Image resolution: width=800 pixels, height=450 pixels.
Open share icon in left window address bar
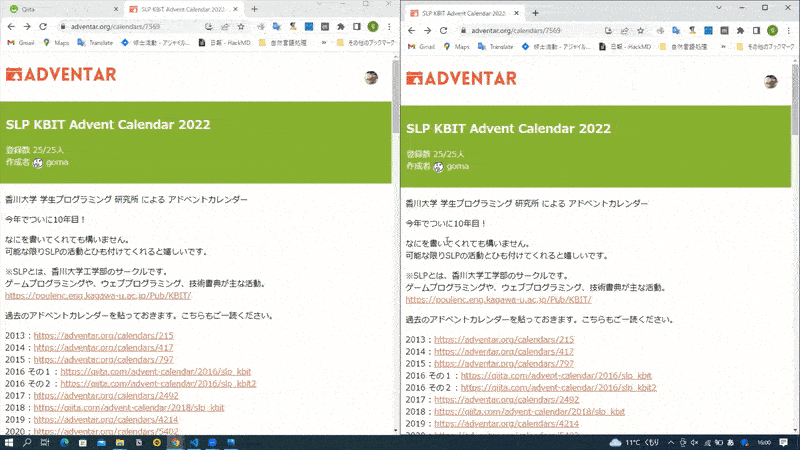[x=225, y=27]
